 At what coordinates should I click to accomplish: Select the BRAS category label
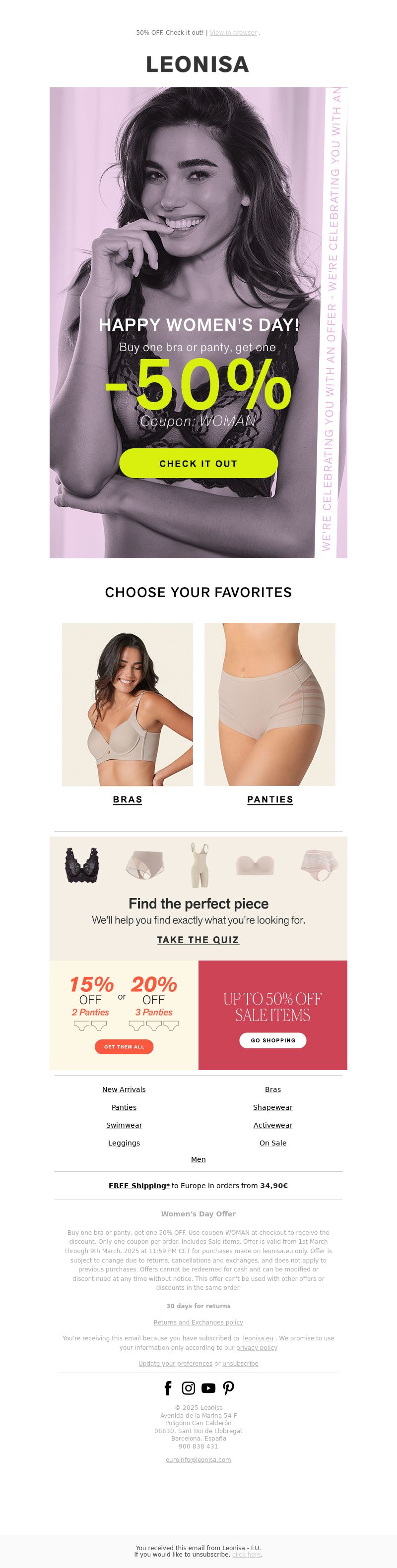pyautogui.click(x=127, y=799)
